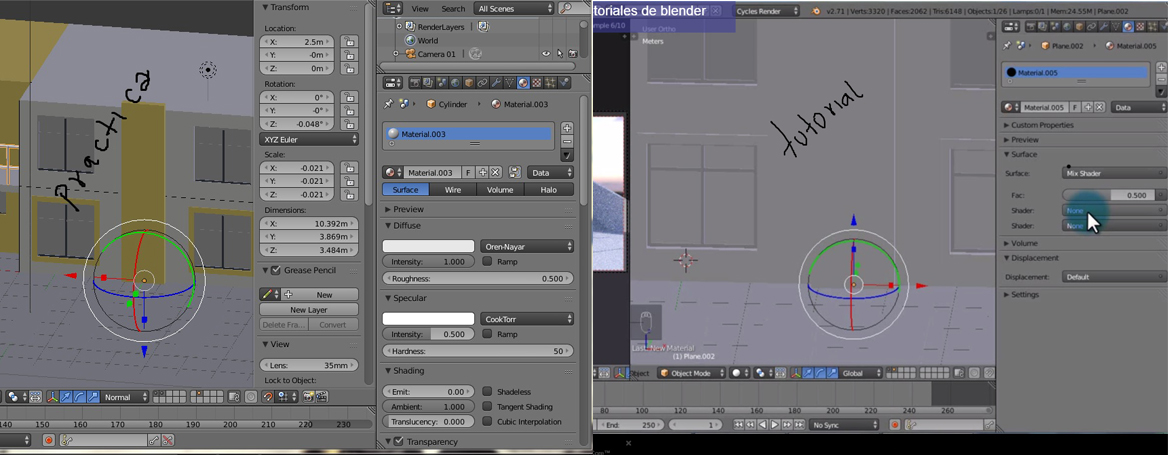Open the outliner View menu
The height and width of the screenshot is (455, 1168).
420,8
